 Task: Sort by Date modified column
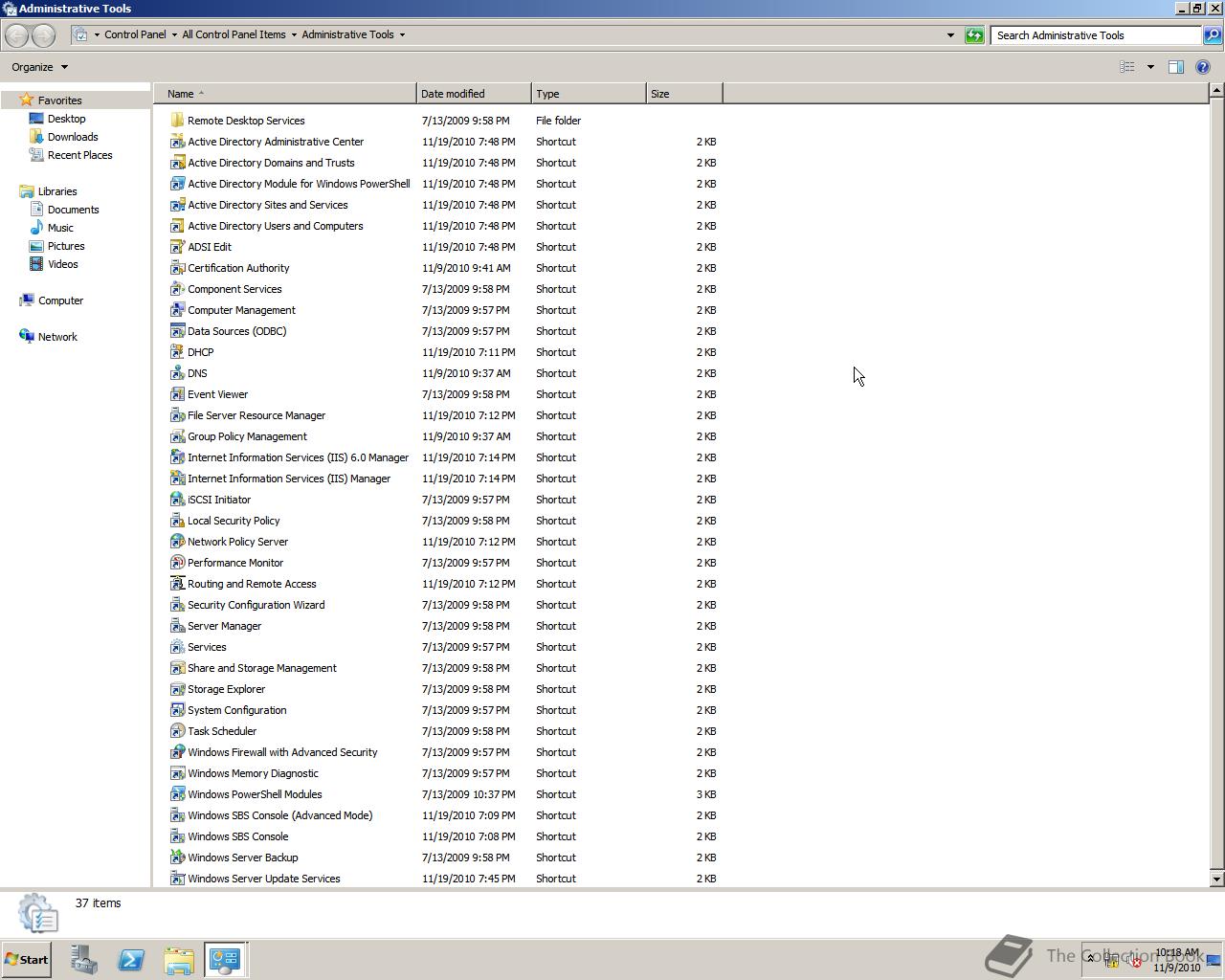point(474,94)
